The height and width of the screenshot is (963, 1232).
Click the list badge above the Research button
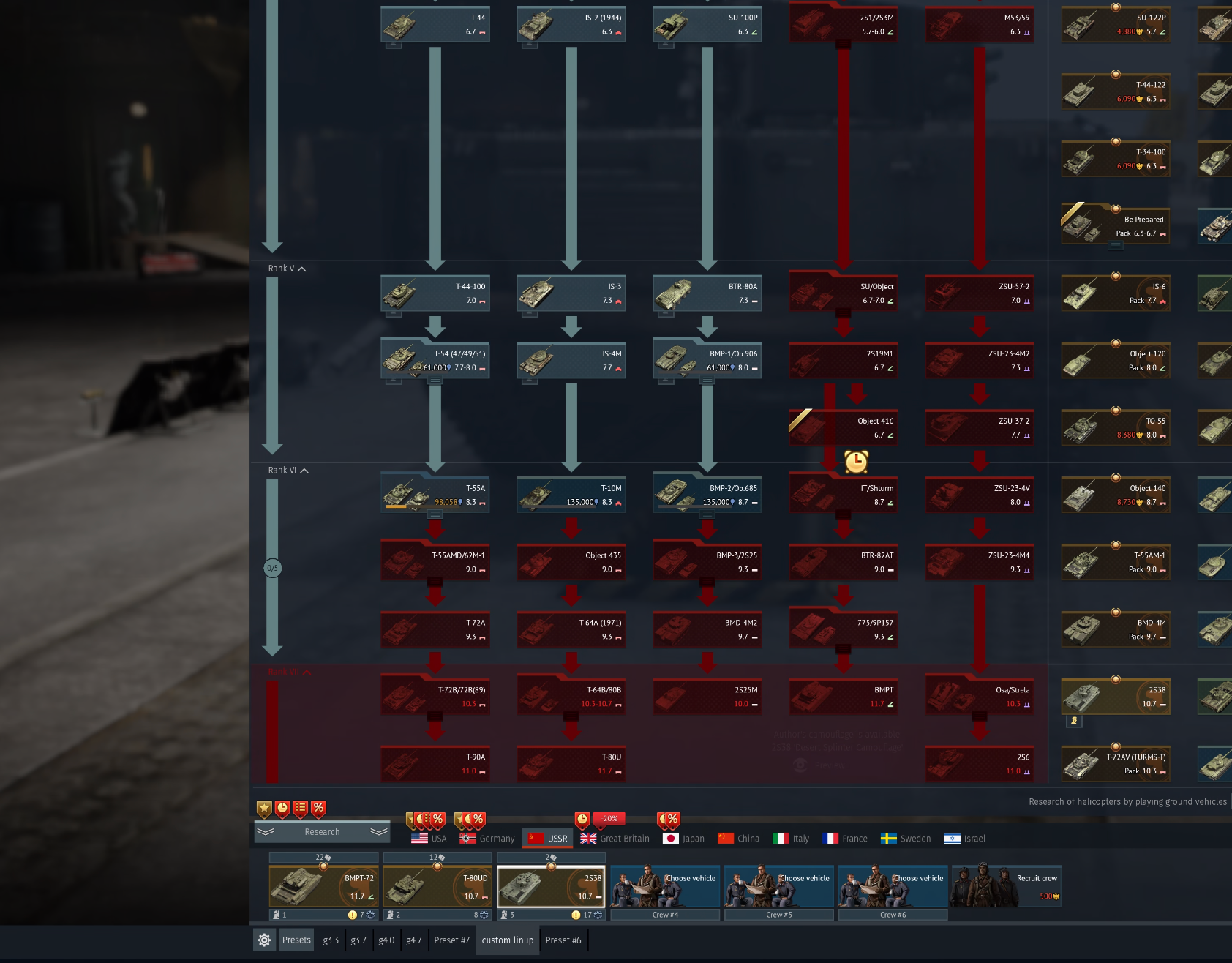pos(300,809)
